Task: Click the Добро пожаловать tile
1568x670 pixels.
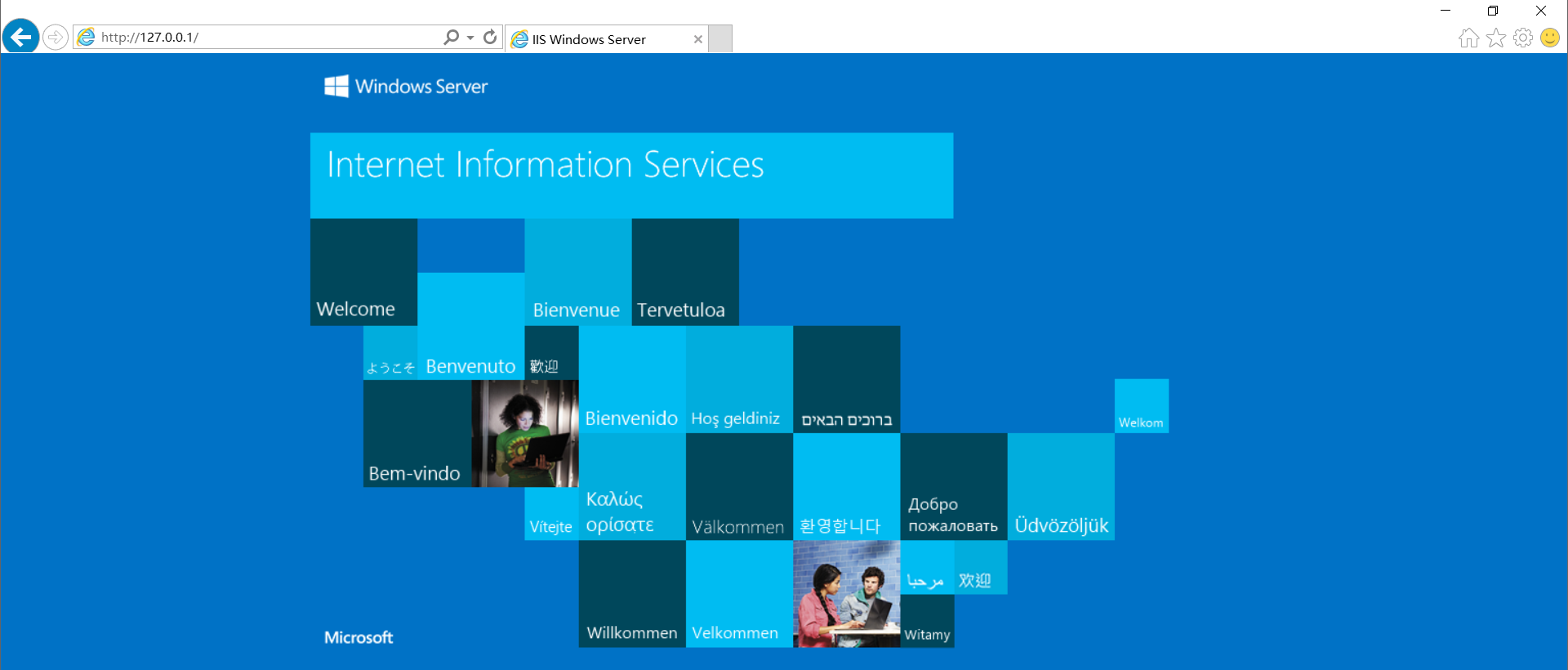Action: point(954,486)
